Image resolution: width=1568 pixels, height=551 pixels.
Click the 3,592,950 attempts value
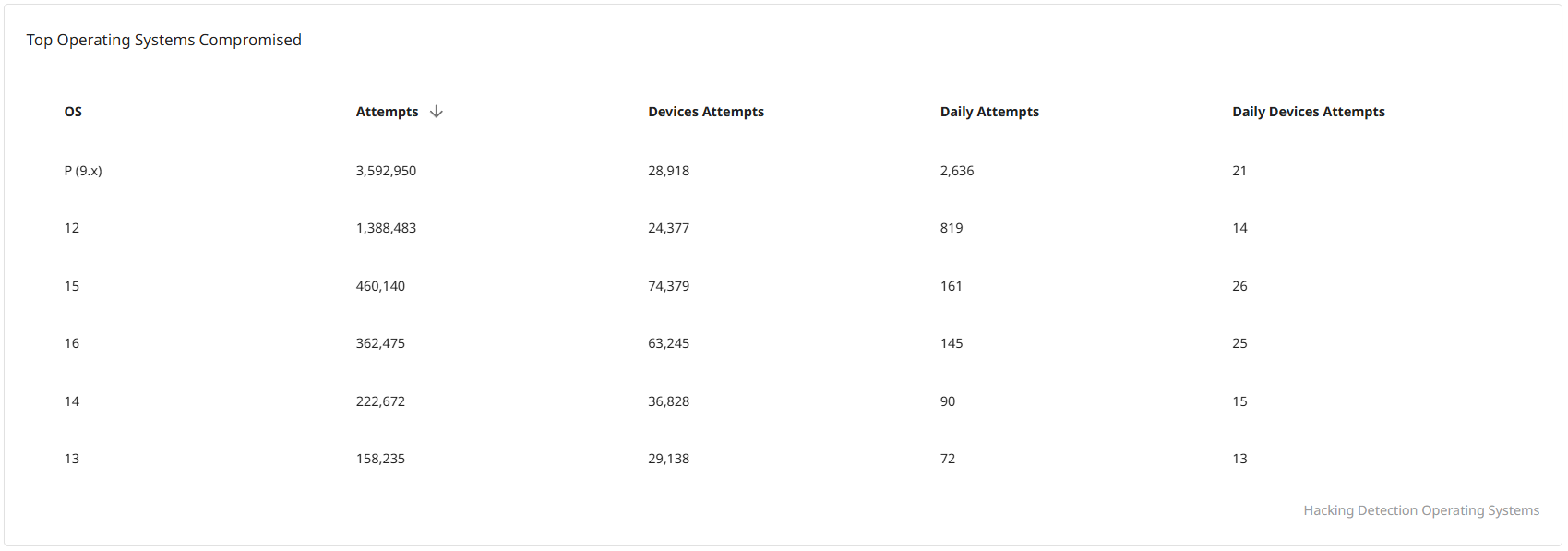[386, 171]
